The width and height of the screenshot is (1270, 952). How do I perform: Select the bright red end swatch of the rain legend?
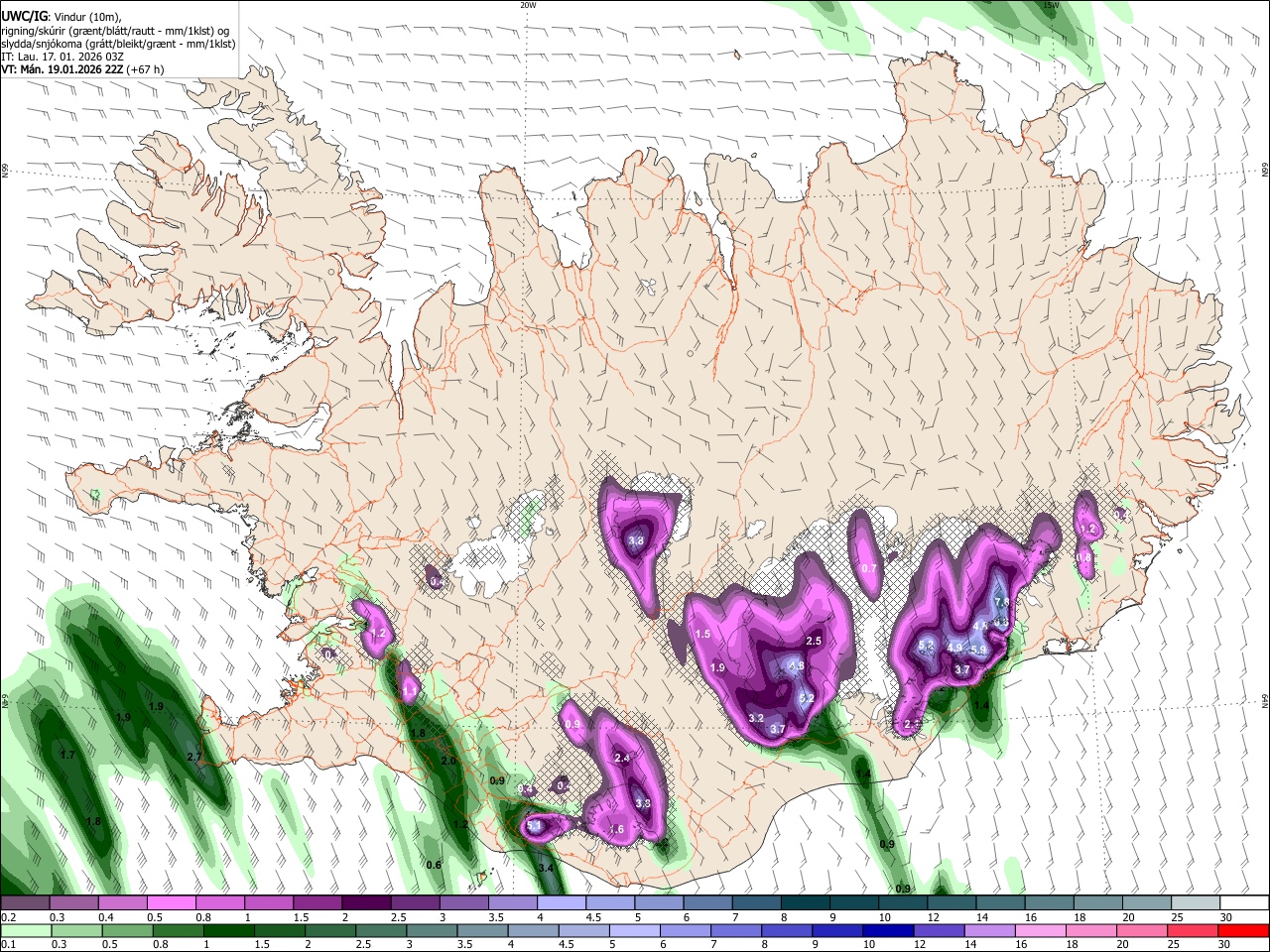pos(1243,930)
